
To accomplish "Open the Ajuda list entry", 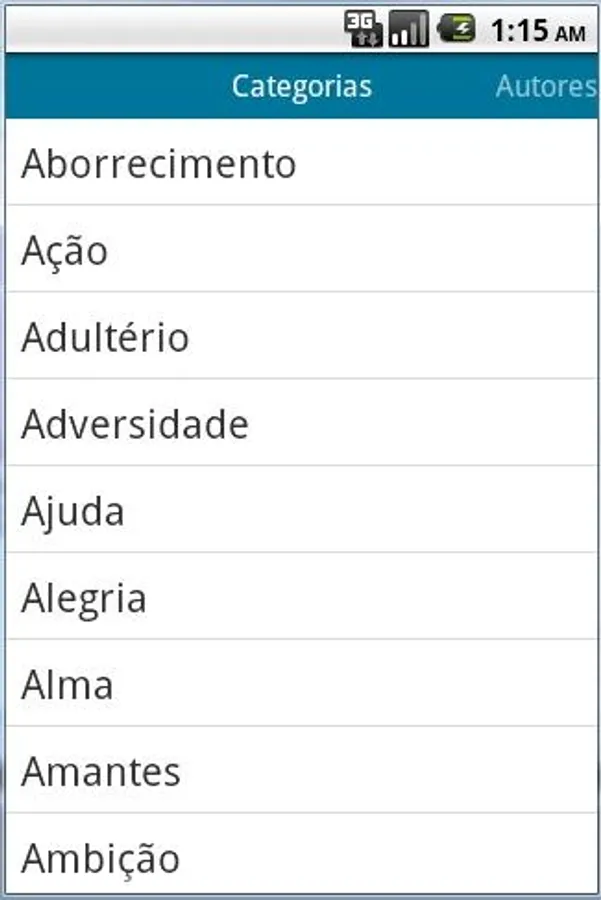I will (301, 510).
